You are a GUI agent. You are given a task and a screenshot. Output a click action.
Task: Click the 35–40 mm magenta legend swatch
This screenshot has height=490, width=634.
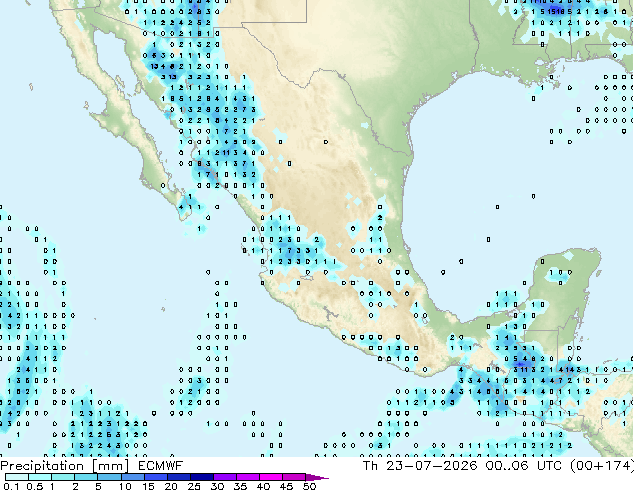click(247, 477)
